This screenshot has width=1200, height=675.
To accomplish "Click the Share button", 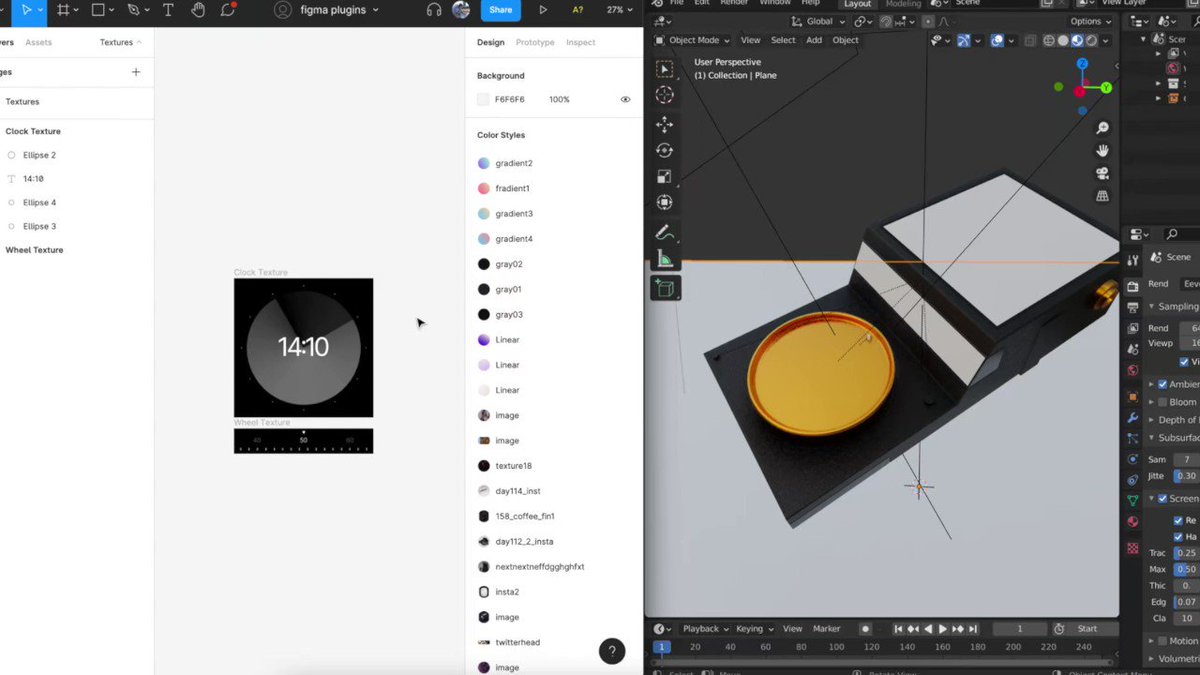I will (501, 10).
